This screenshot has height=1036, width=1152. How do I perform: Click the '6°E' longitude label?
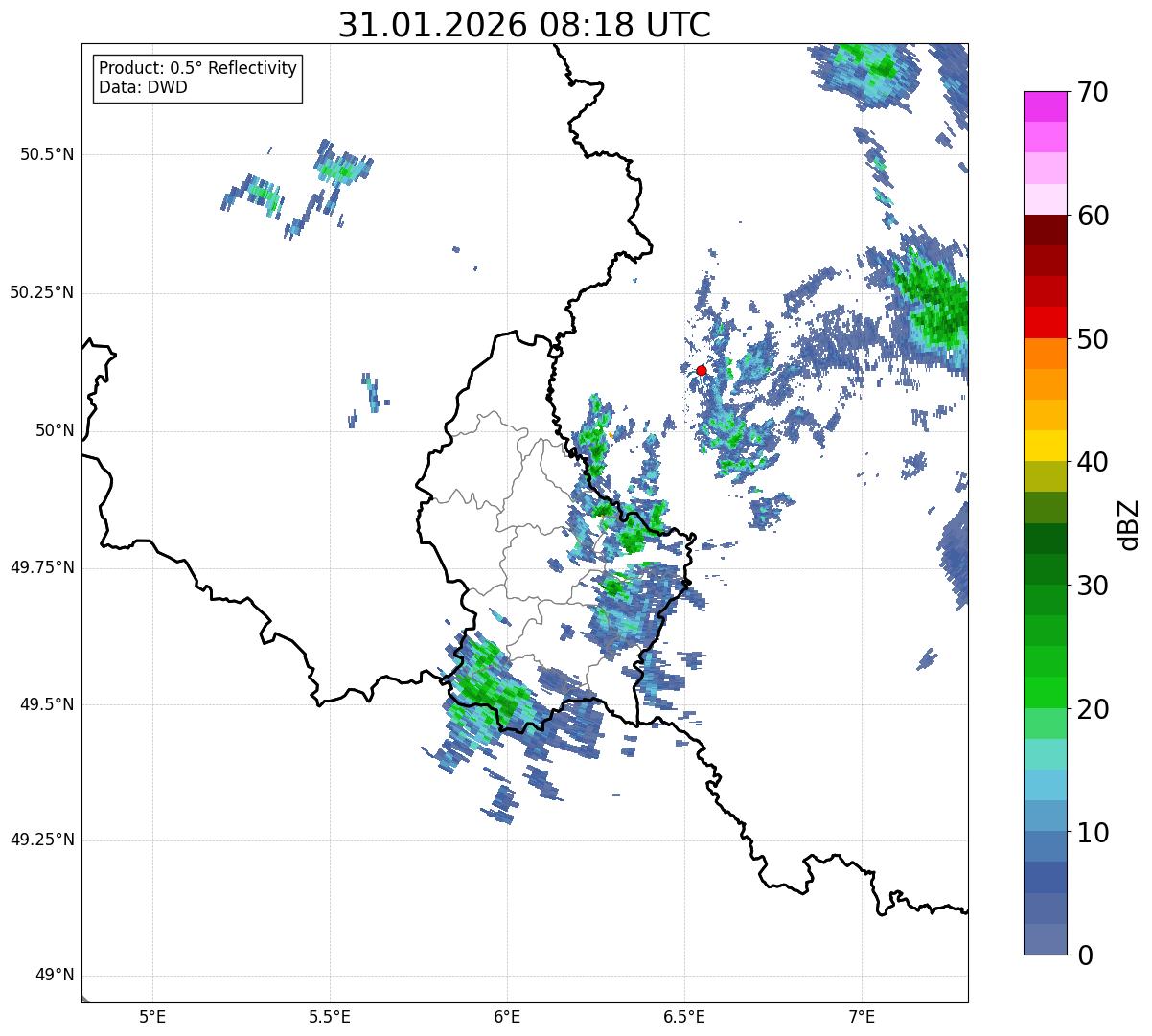[507, 1017]
